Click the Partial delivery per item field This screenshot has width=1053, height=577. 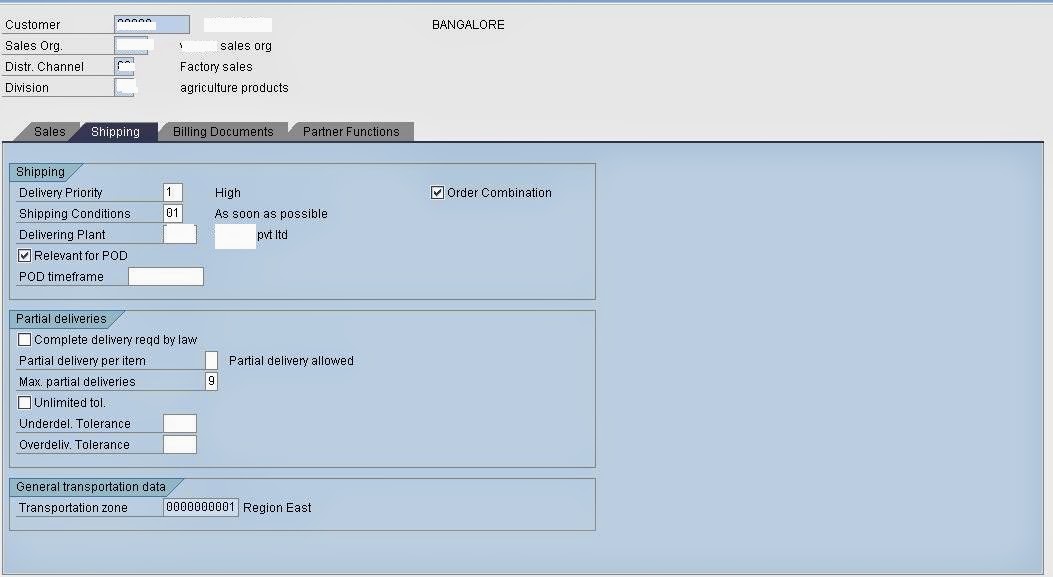(x=211, y=360)
